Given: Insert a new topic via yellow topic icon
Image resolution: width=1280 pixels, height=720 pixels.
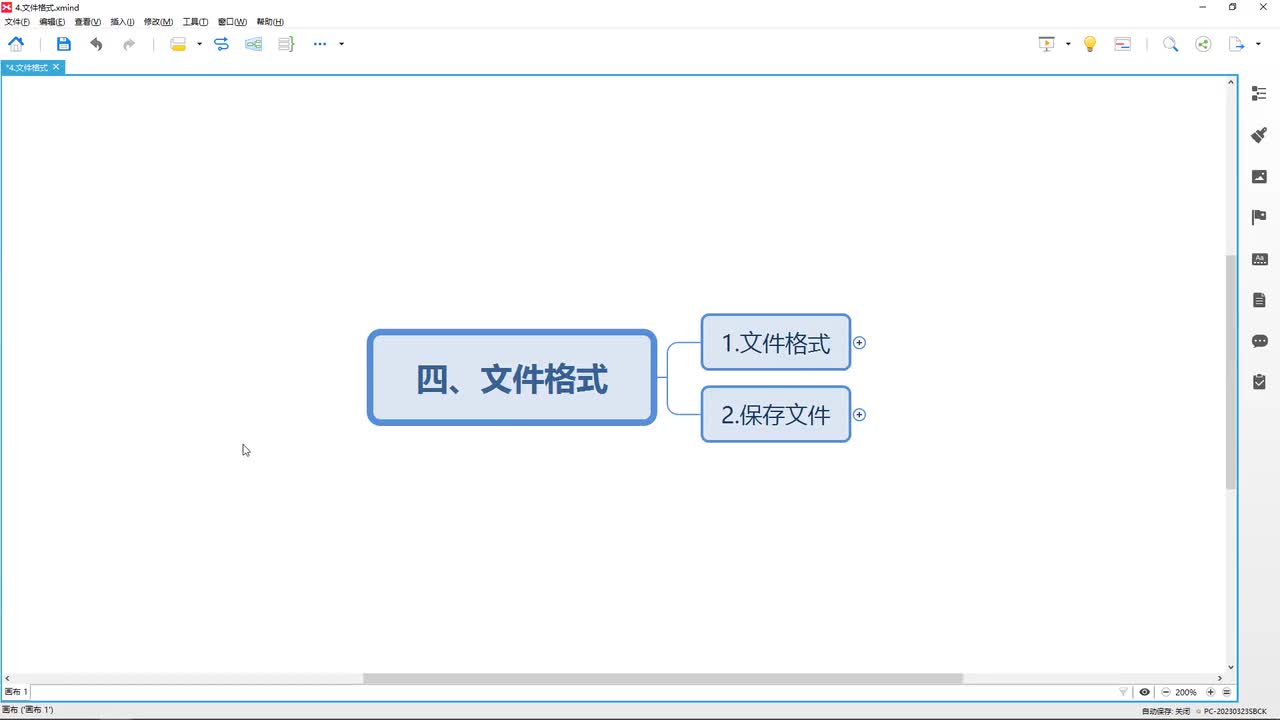Looking at the screenshot, I should point(178,44).
